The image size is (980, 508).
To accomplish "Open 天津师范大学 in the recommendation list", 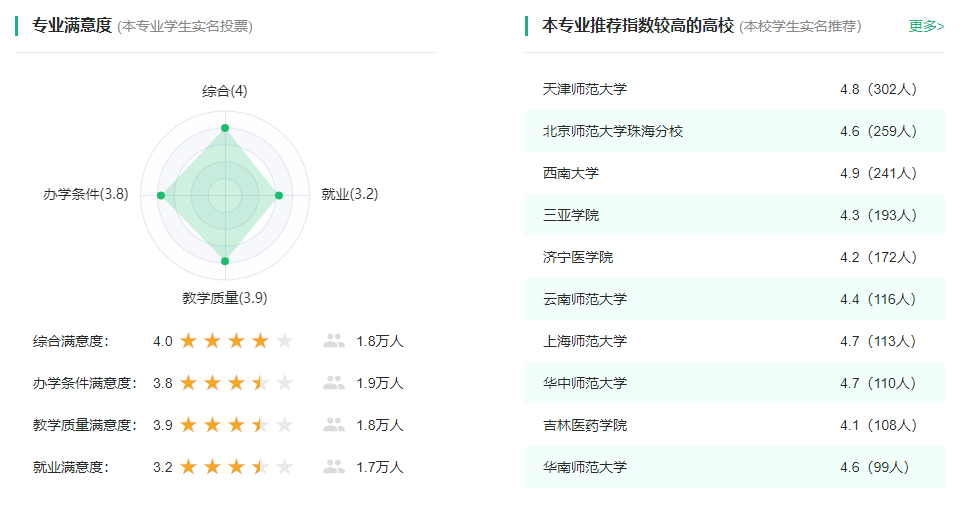I will pyautogui.click(x=585, y=89).
